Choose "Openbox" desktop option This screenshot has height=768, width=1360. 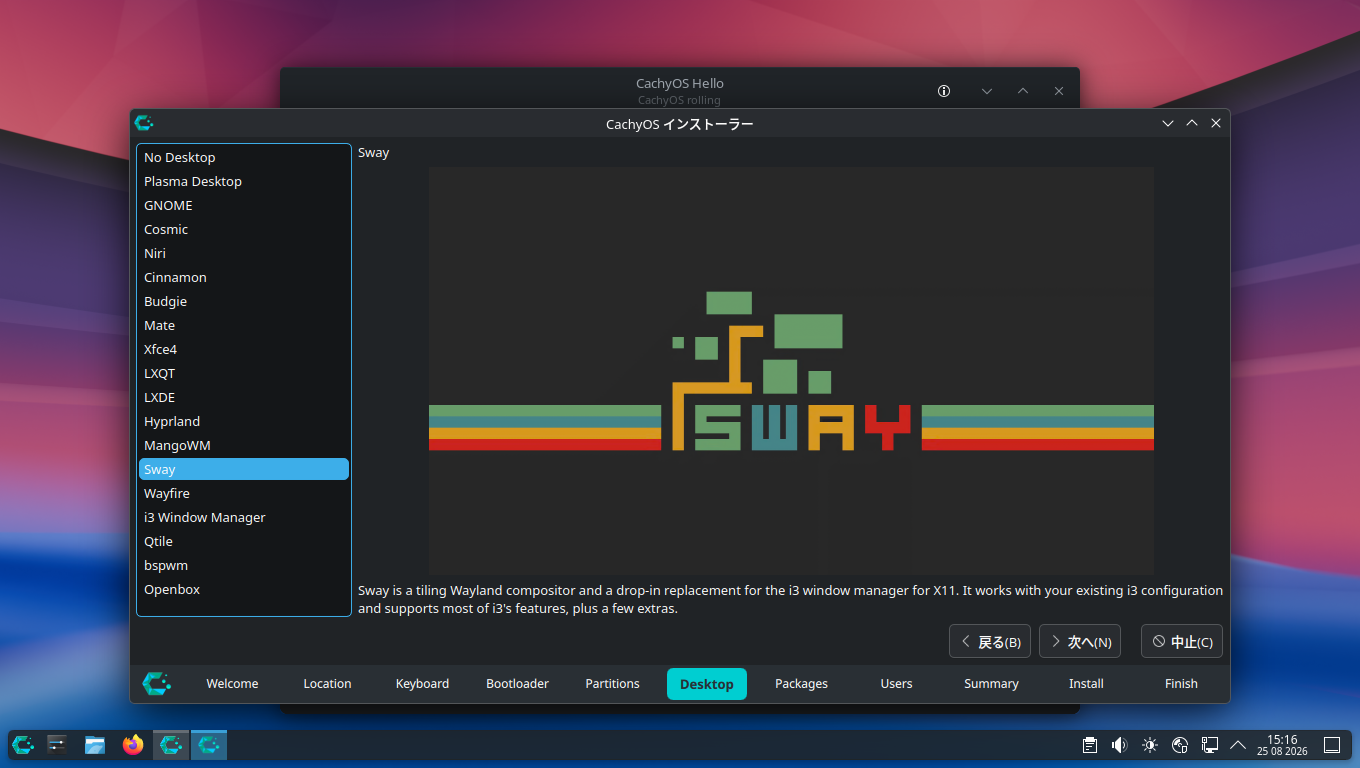tap(244, 589)
